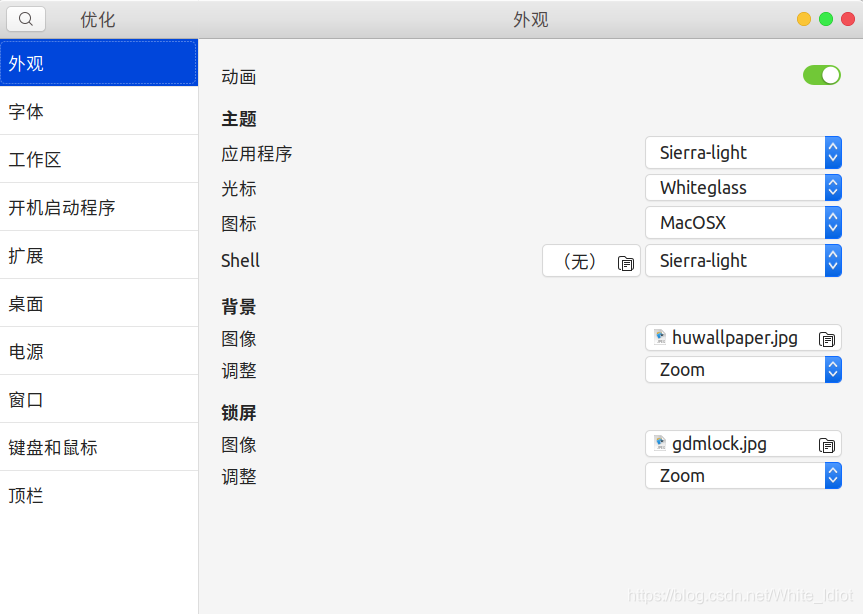Click the 优化 title in the header
The width and height of the screenshot is (863, 614).
pos(97,20)
